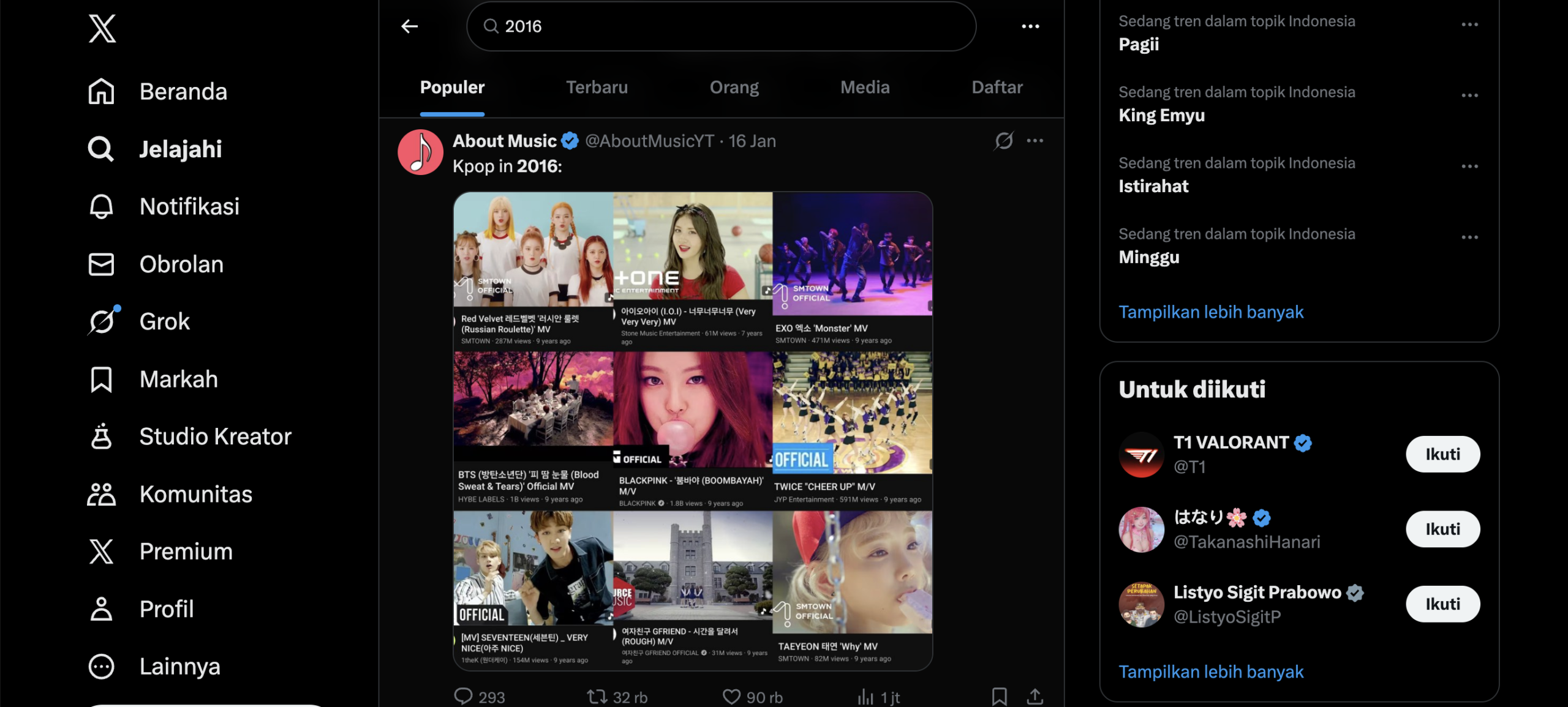Open Lainnya more menu
The height and width of the screenshot is (707, 1568).
[x=154, y=667]
